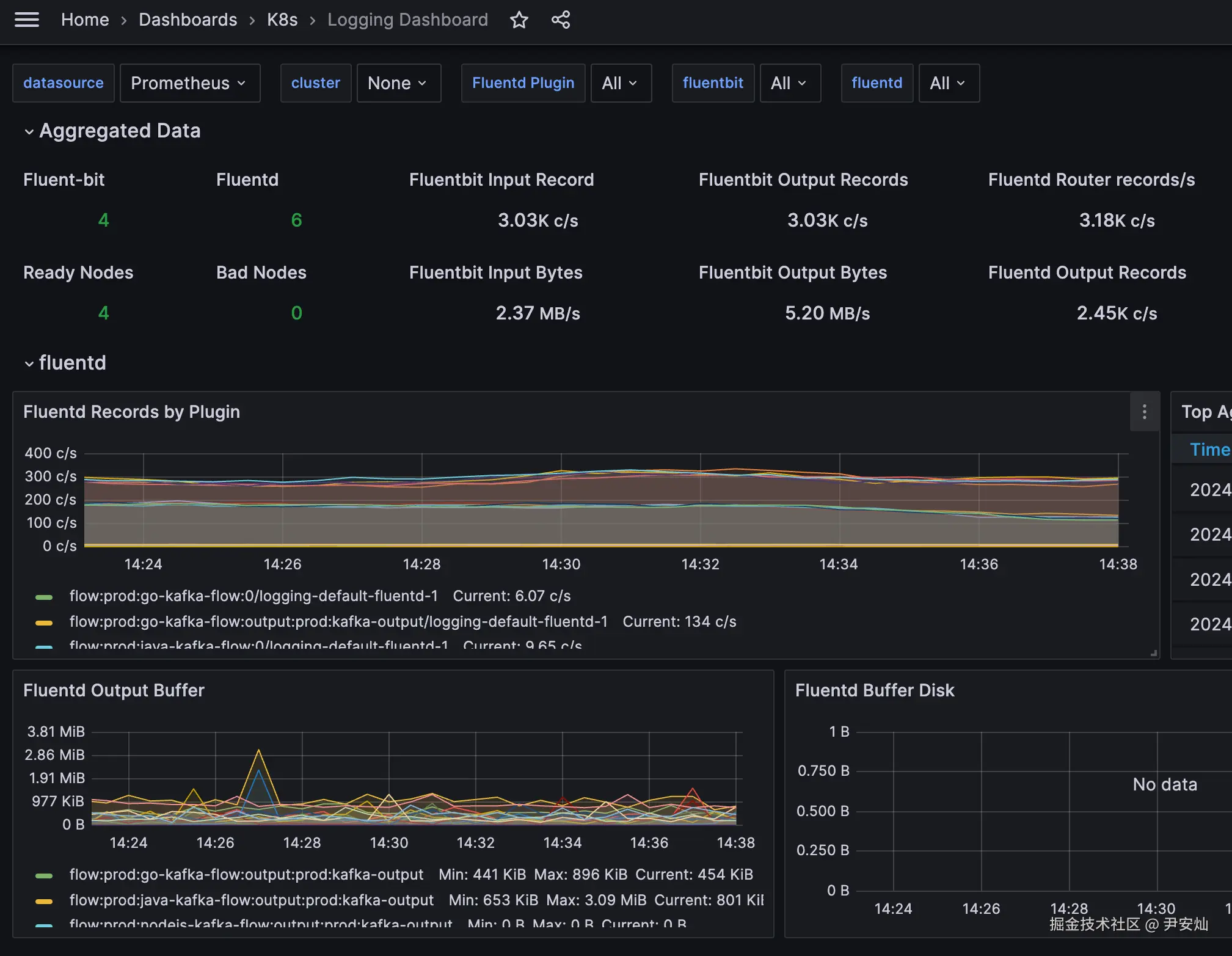Toggle go-kafka-flow kafka-output series in records legend
Viewport: 1232px width, 956px height.
[338, 621]
